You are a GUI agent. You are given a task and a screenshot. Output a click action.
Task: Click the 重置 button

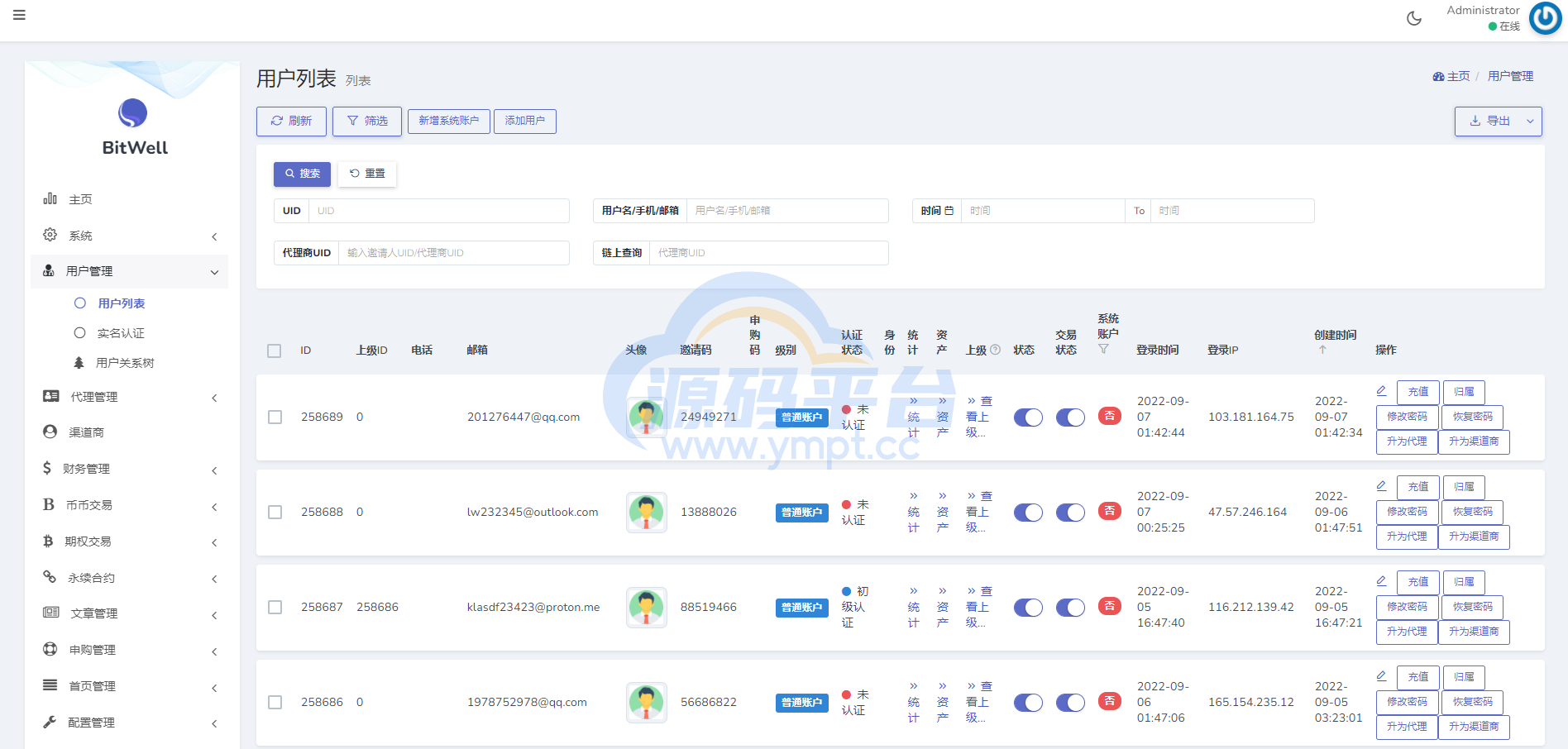click(367, 174)
